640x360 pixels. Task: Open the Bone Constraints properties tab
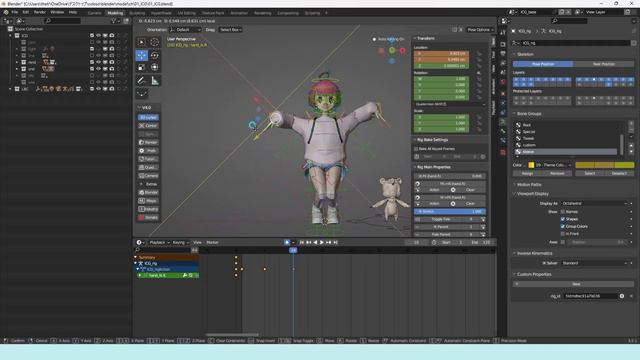click(503, 140)
